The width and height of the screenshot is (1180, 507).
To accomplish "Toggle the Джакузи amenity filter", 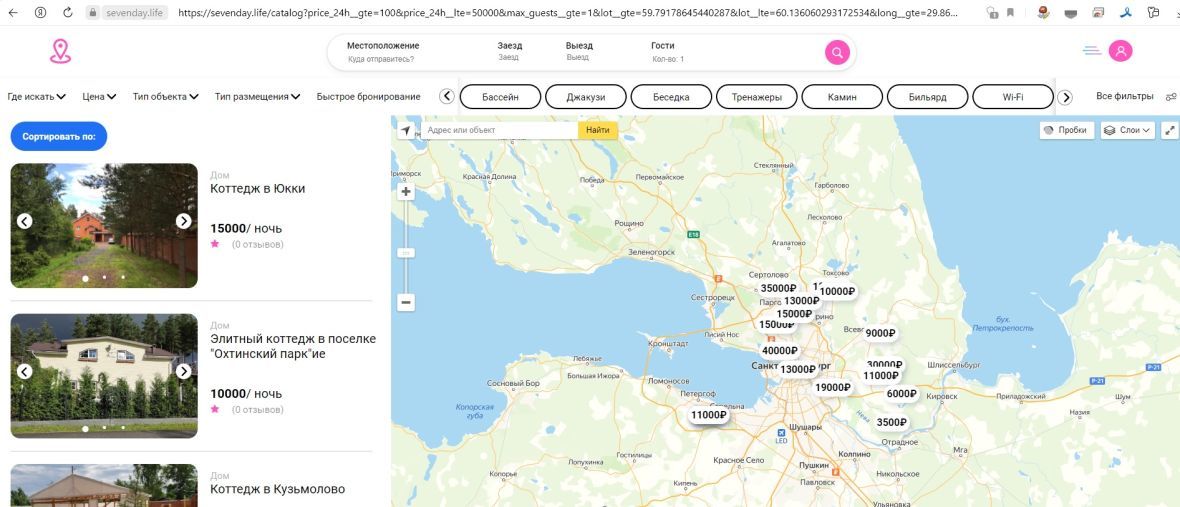I will tap(585, 96).
